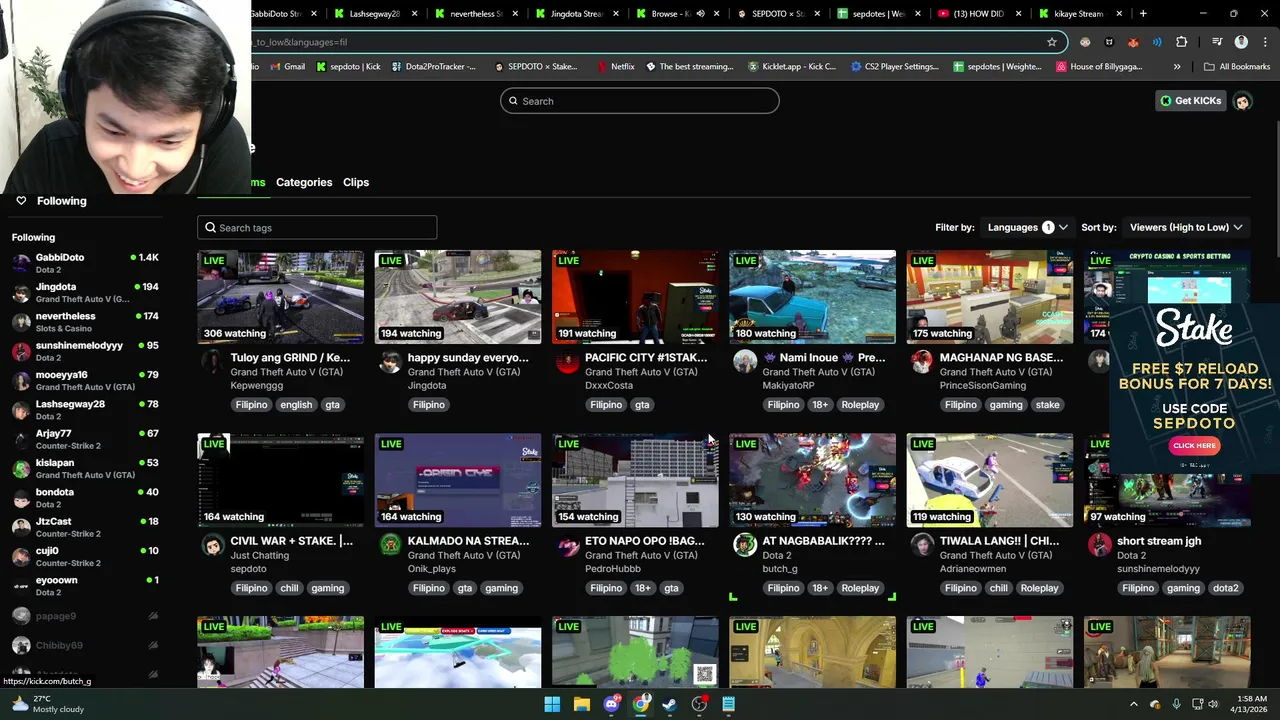1280x720 pixels.
Task: Switch to the Categories tab
Action: (304, 182)
